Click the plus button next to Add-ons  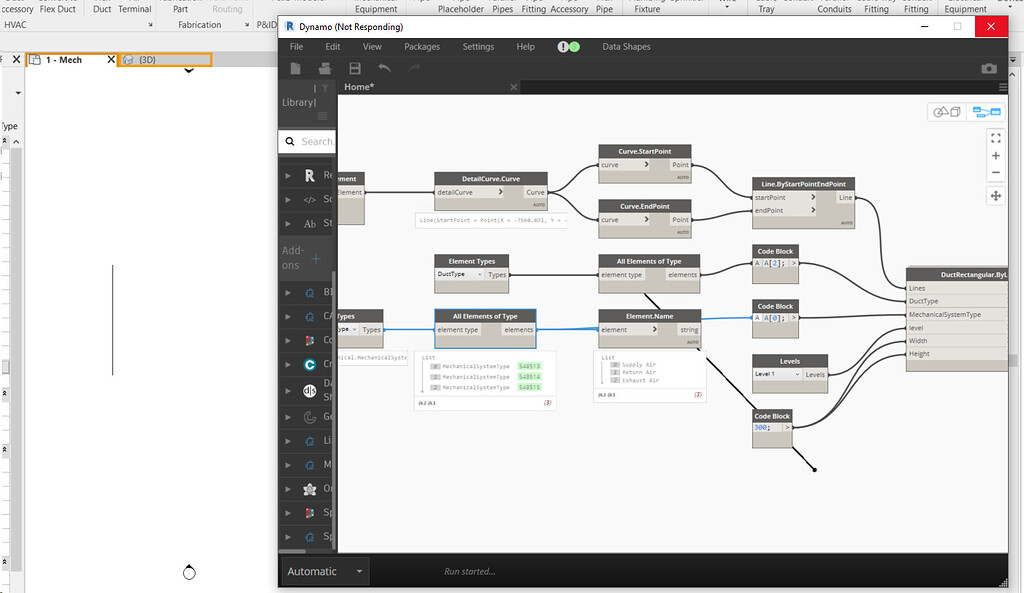315,259
